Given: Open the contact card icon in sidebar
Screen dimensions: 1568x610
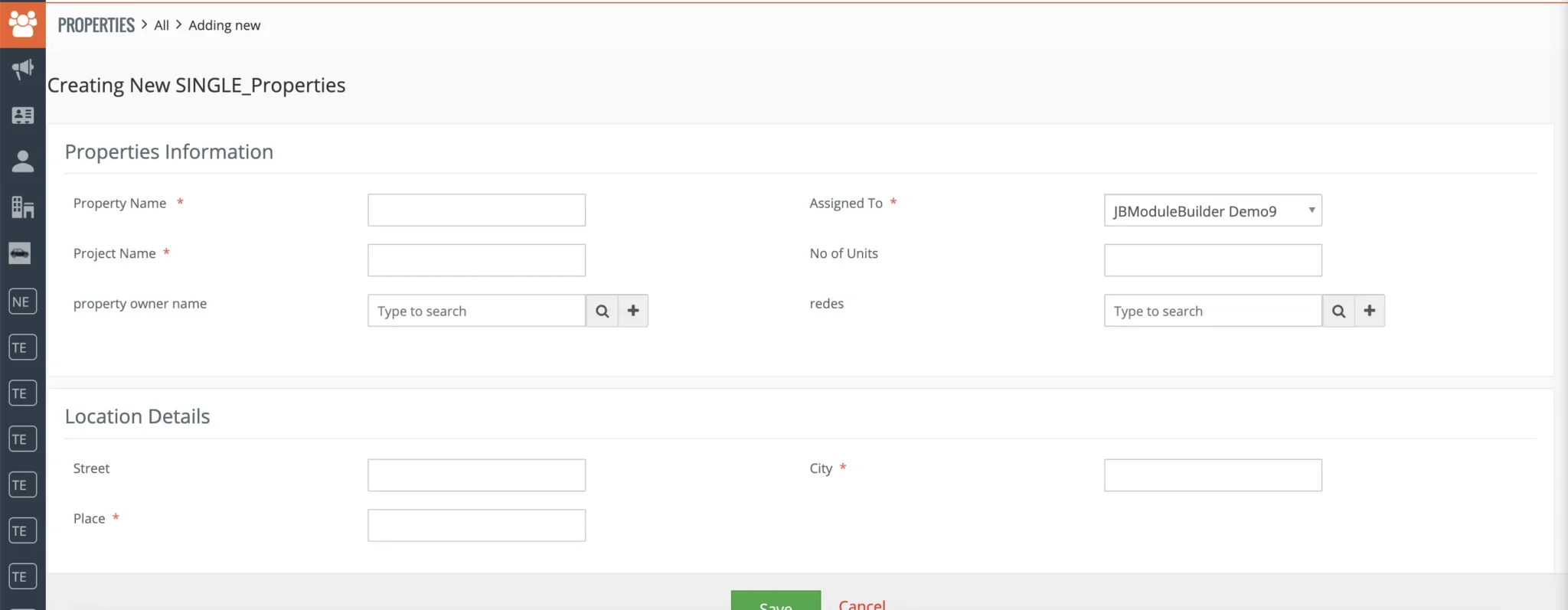Looking at the screenshot, I should (22, 116).
